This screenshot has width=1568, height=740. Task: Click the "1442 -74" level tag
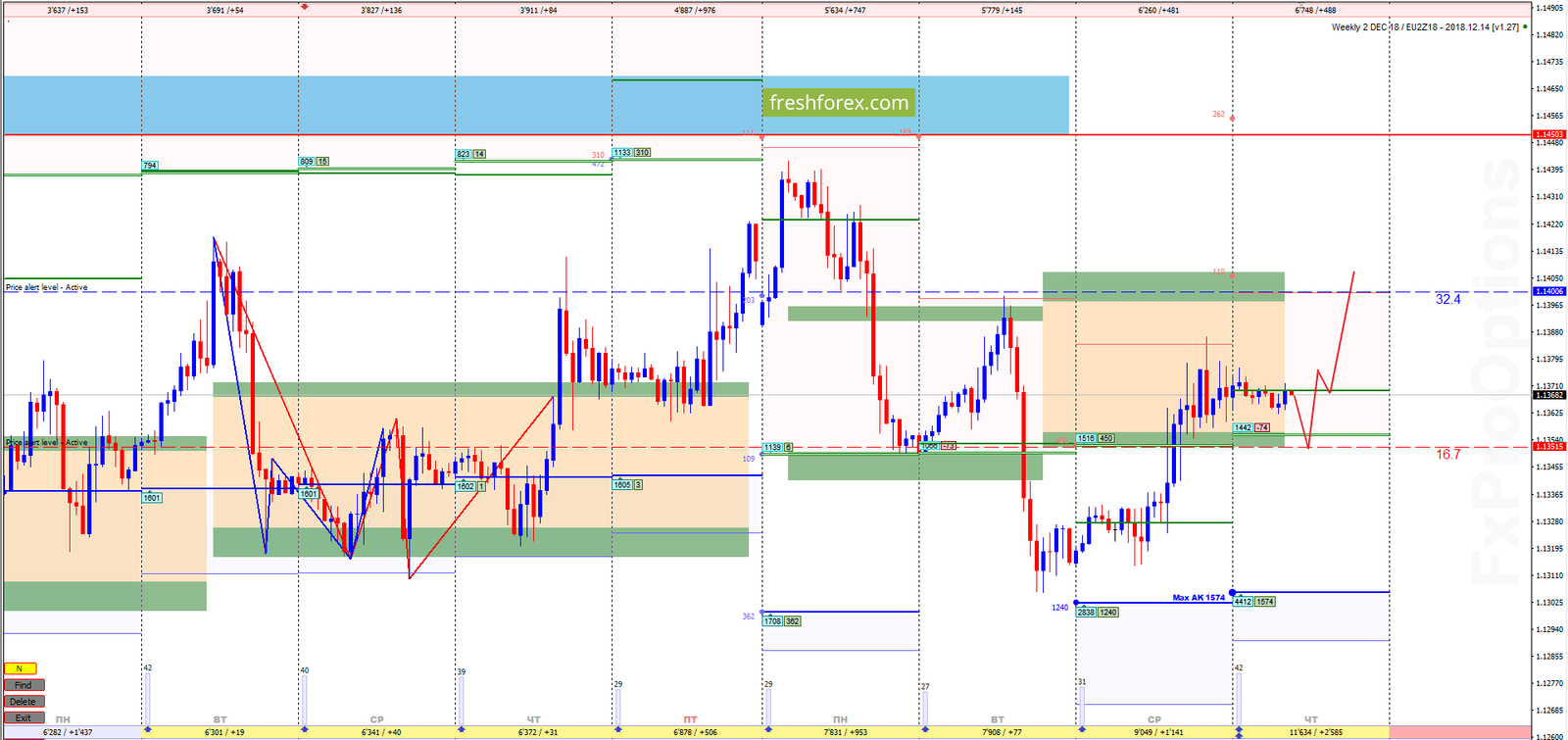pyautogui.click(x=1251, y=428)
